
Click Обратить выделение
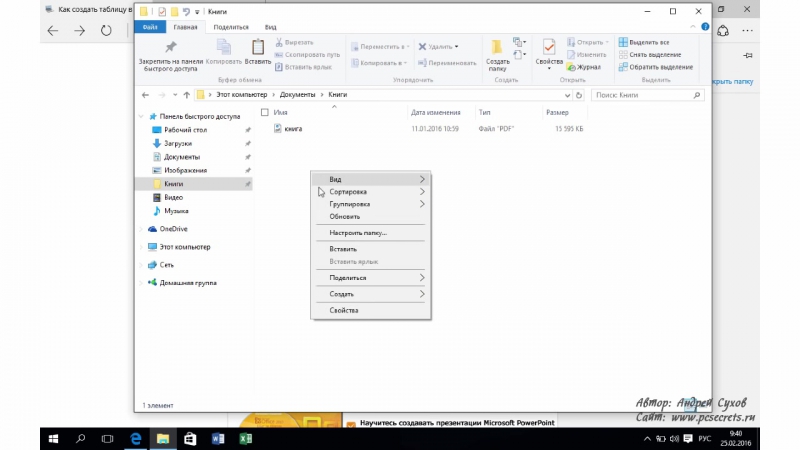pyautogui.click(x=656, y=67)
